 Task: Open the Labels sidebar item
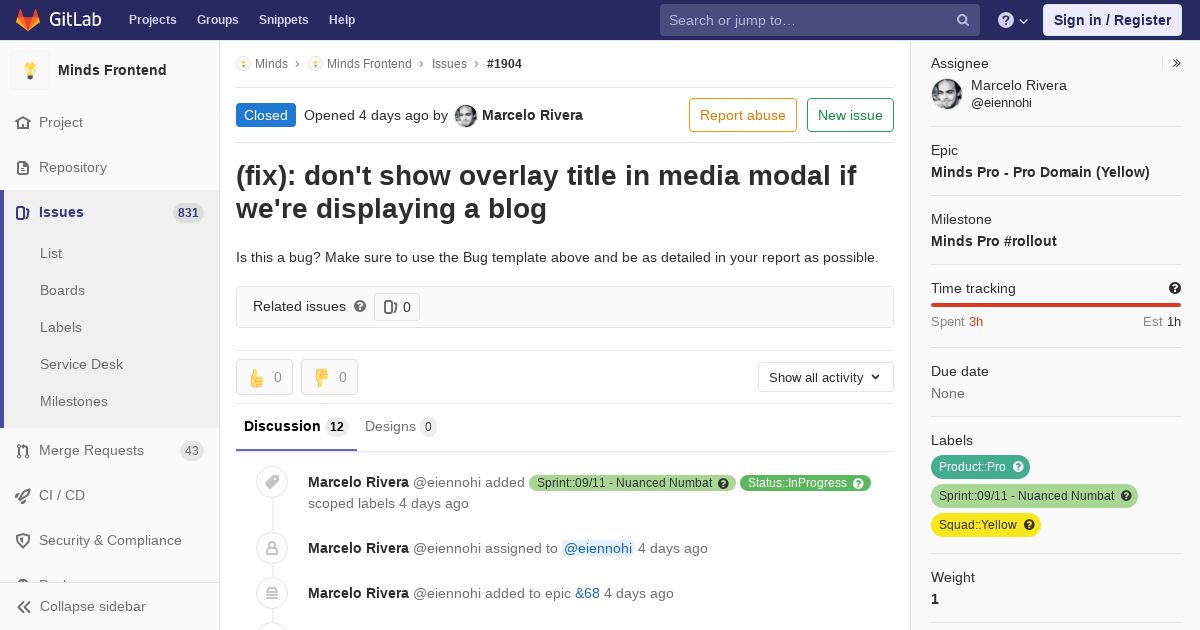point(61,327)
